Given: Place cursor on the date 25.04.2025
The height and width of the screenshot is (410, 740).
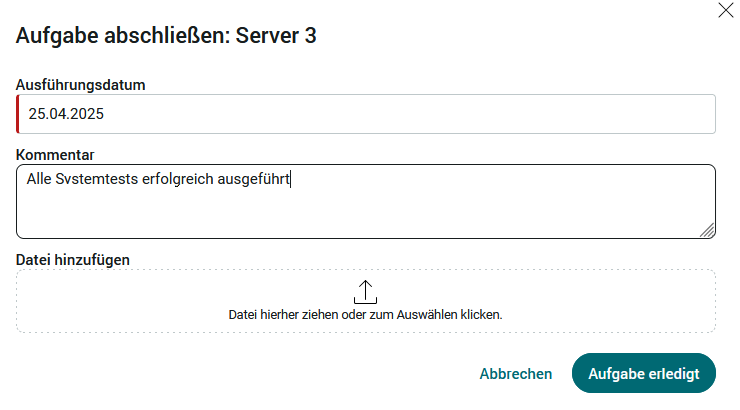Looking at the screenshot, I should click(x=66, y=114).
